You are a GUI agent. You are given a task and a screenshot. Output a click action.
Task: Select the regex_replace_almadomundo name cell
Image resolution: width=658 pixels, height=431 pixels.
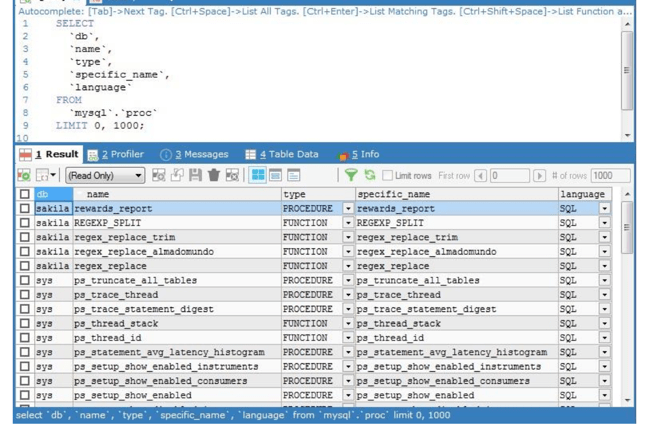(177, 252)
